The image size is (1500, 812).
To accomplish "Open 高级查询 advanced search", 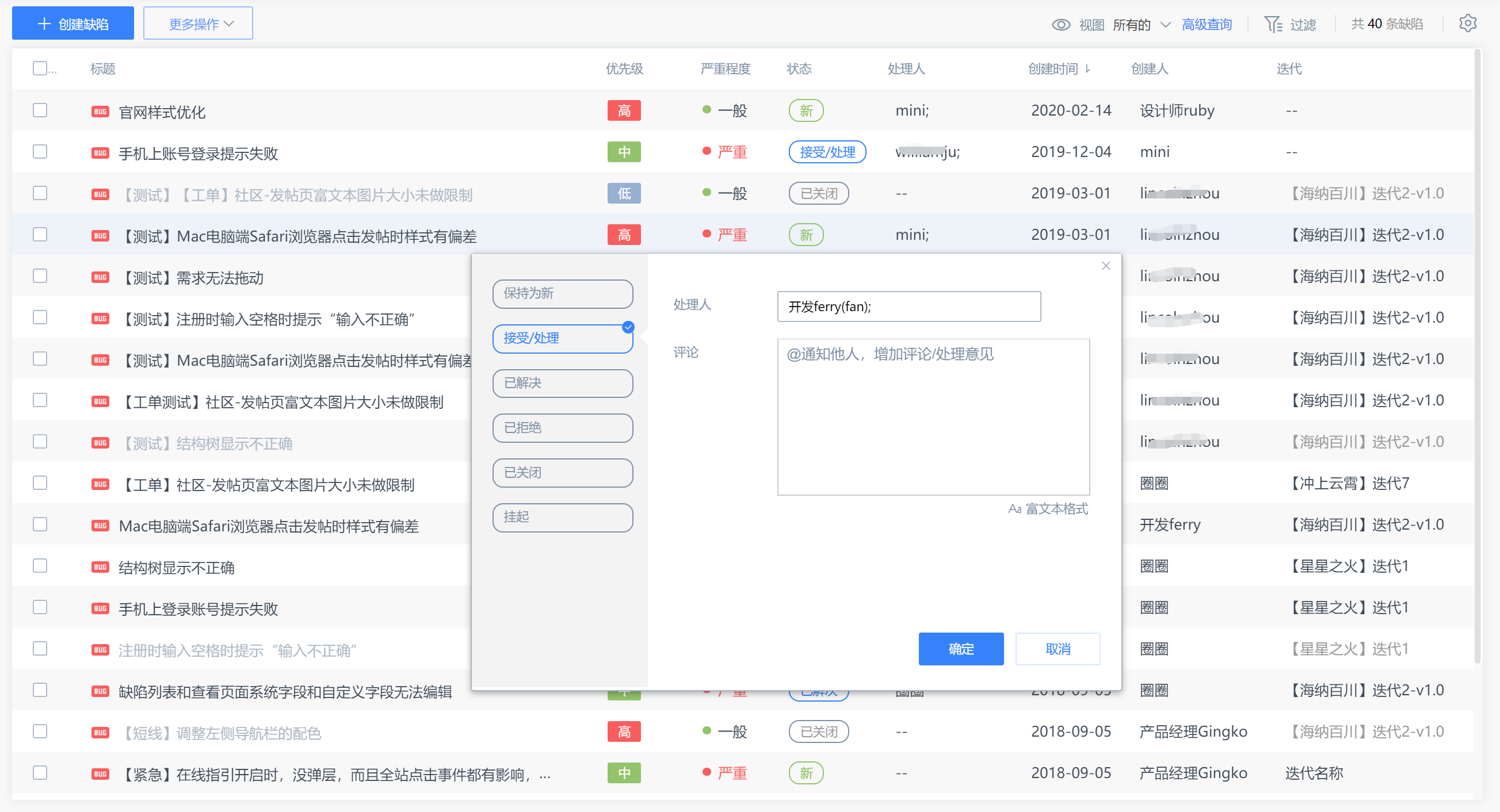I will click(x=1207, y=24).
